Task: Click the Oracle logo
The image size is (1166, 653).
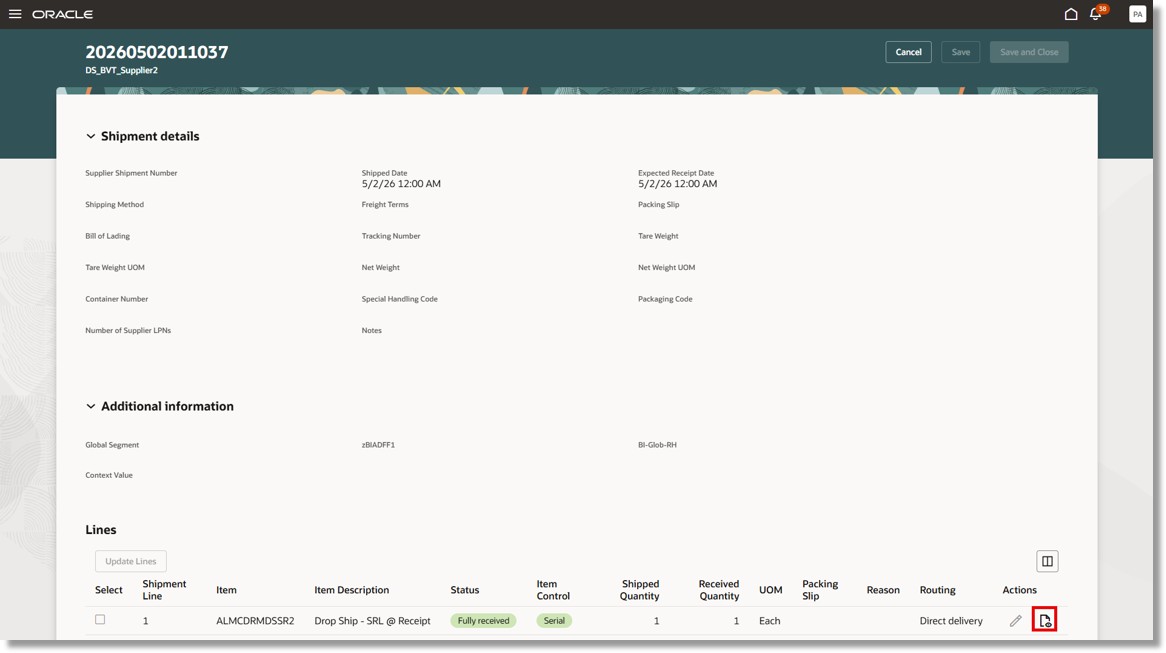Action: (62, 14)
